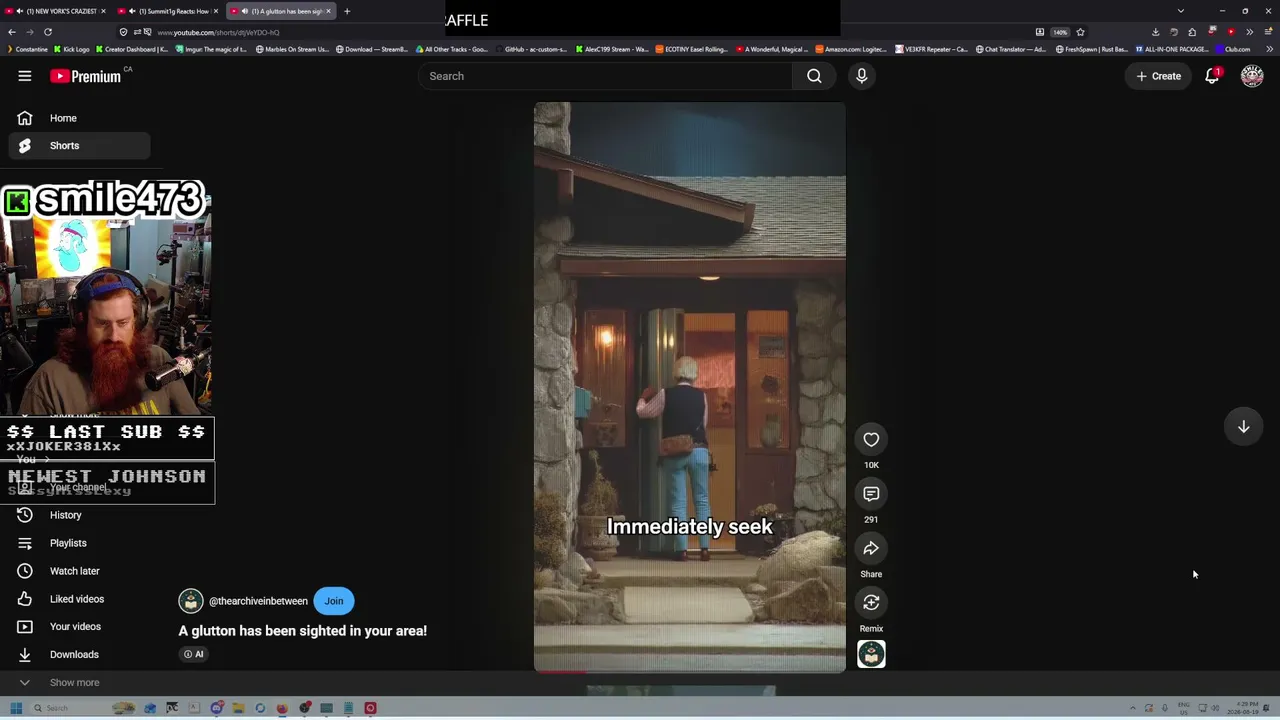Reset the 140% zoom level indicator
Screen dimensions: 1280x720
click(1060, 32)
